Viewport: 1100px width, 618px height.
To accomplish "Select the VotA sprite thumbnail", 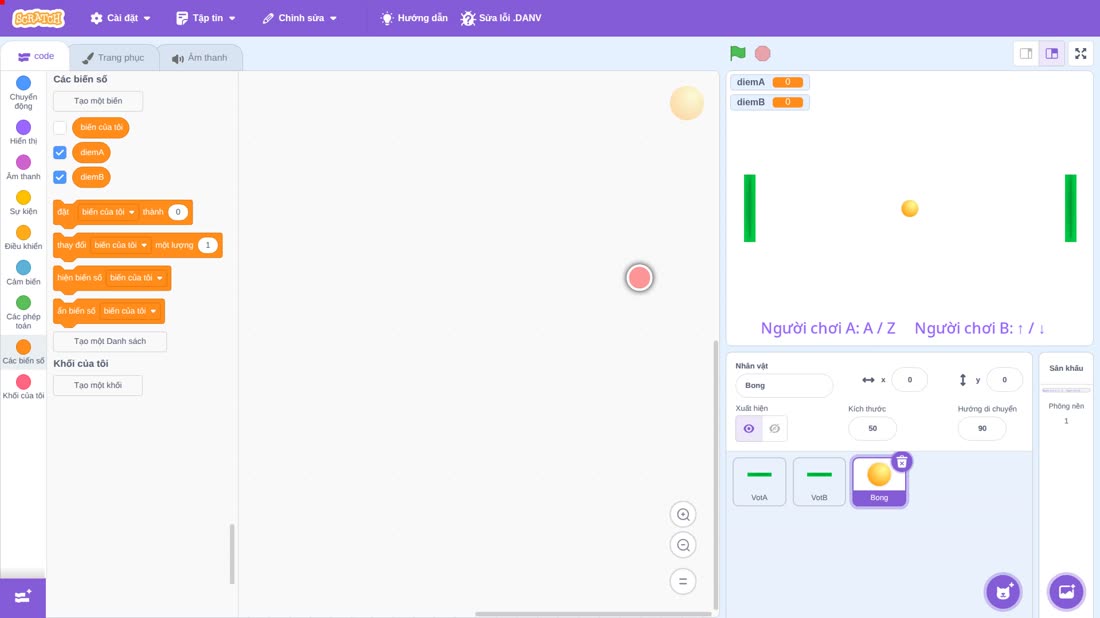I will click(x=759, y=481).
